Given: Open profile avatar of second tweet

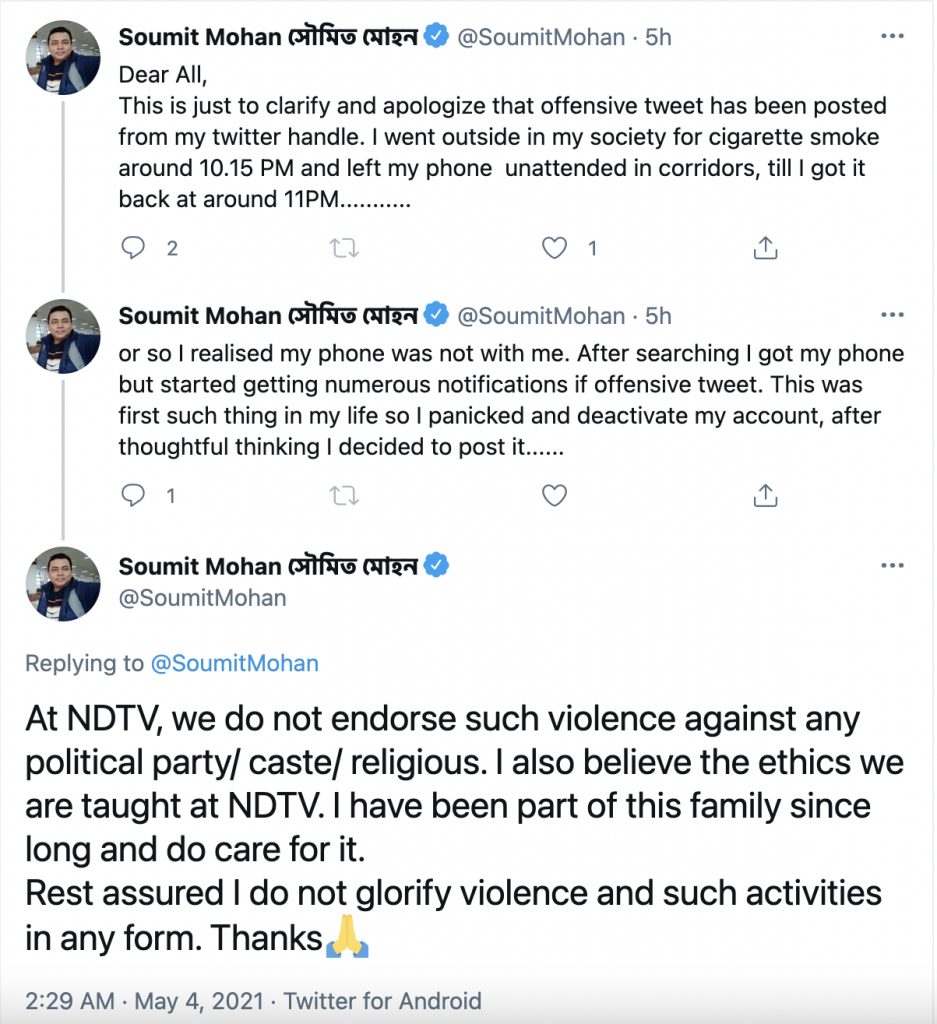Looking at the screenshot, I should coord(63,336).
